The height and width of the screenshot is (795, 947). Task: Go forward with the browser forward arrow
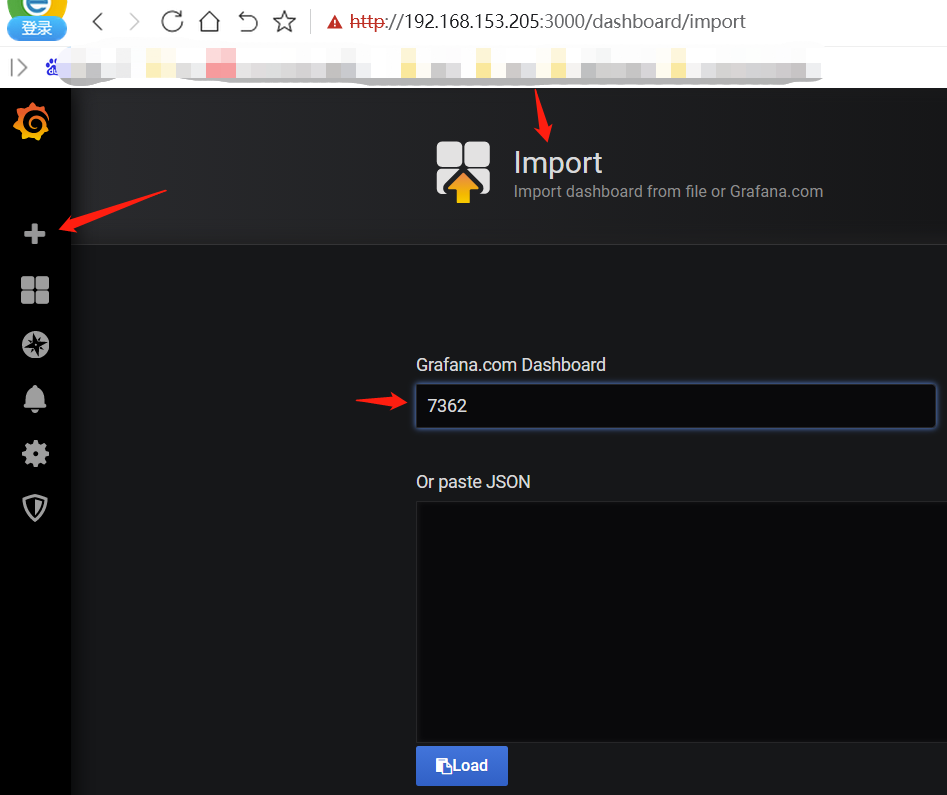[x=134, y=22]
